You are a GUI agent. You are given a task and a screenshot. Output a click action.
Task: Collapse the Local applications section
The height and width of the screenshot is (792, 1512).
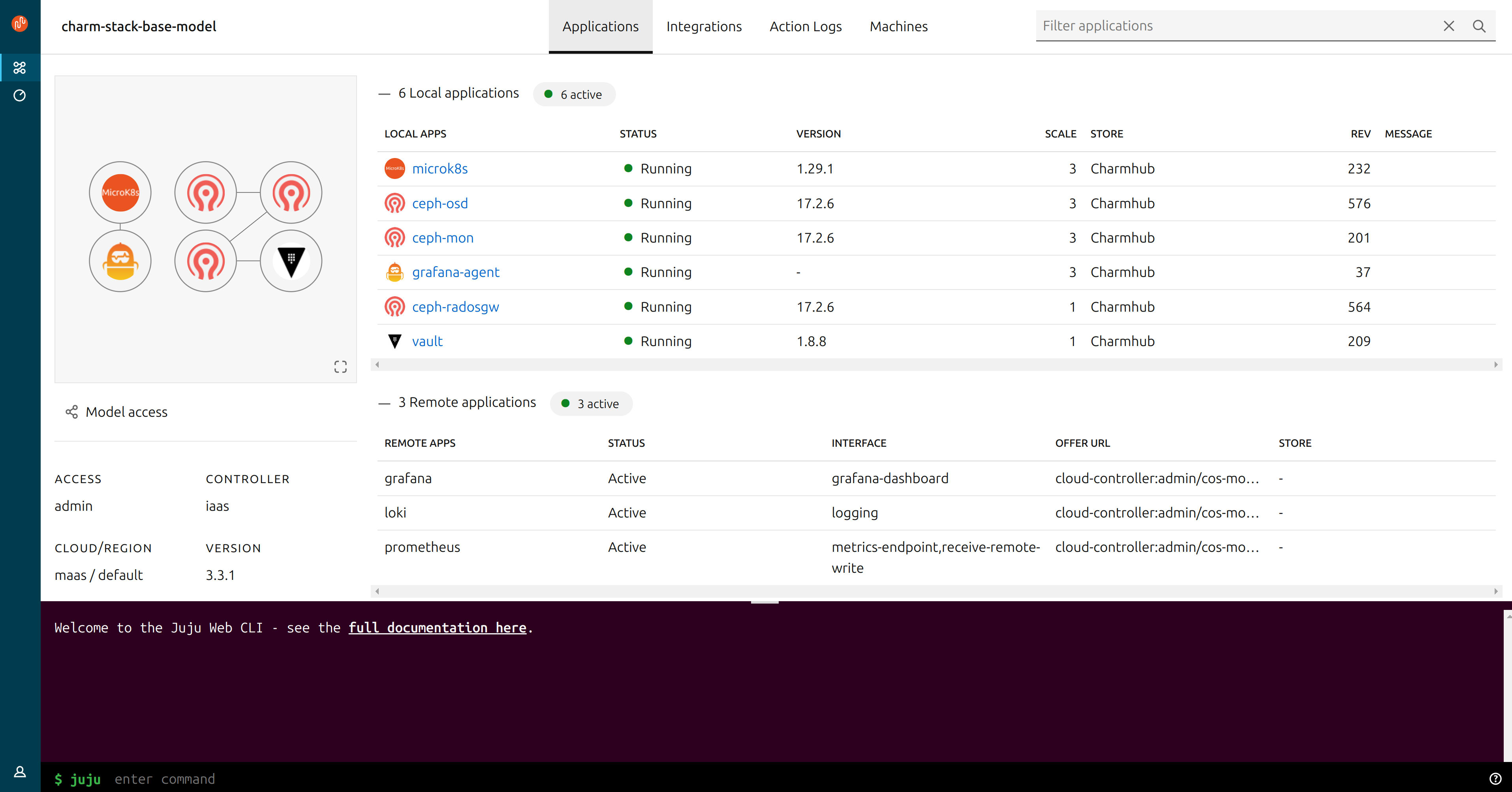[x=385, y=94]
